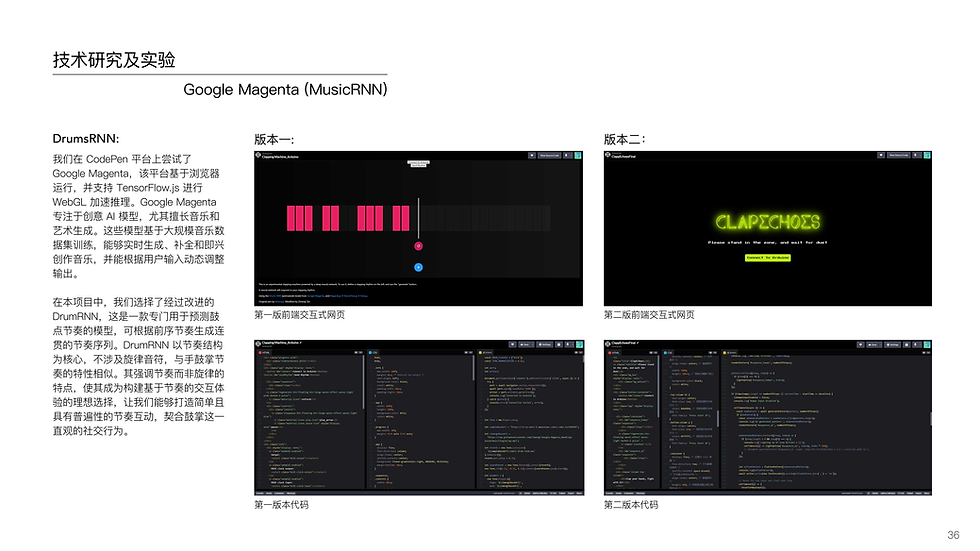Click heart icon in second version code editor

(x=861, y=344)
